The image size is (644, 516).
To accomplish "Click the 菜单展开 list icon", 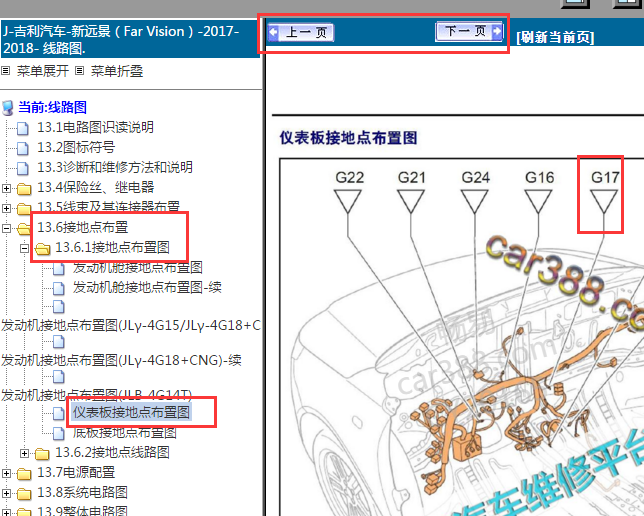I will (6, 71).
